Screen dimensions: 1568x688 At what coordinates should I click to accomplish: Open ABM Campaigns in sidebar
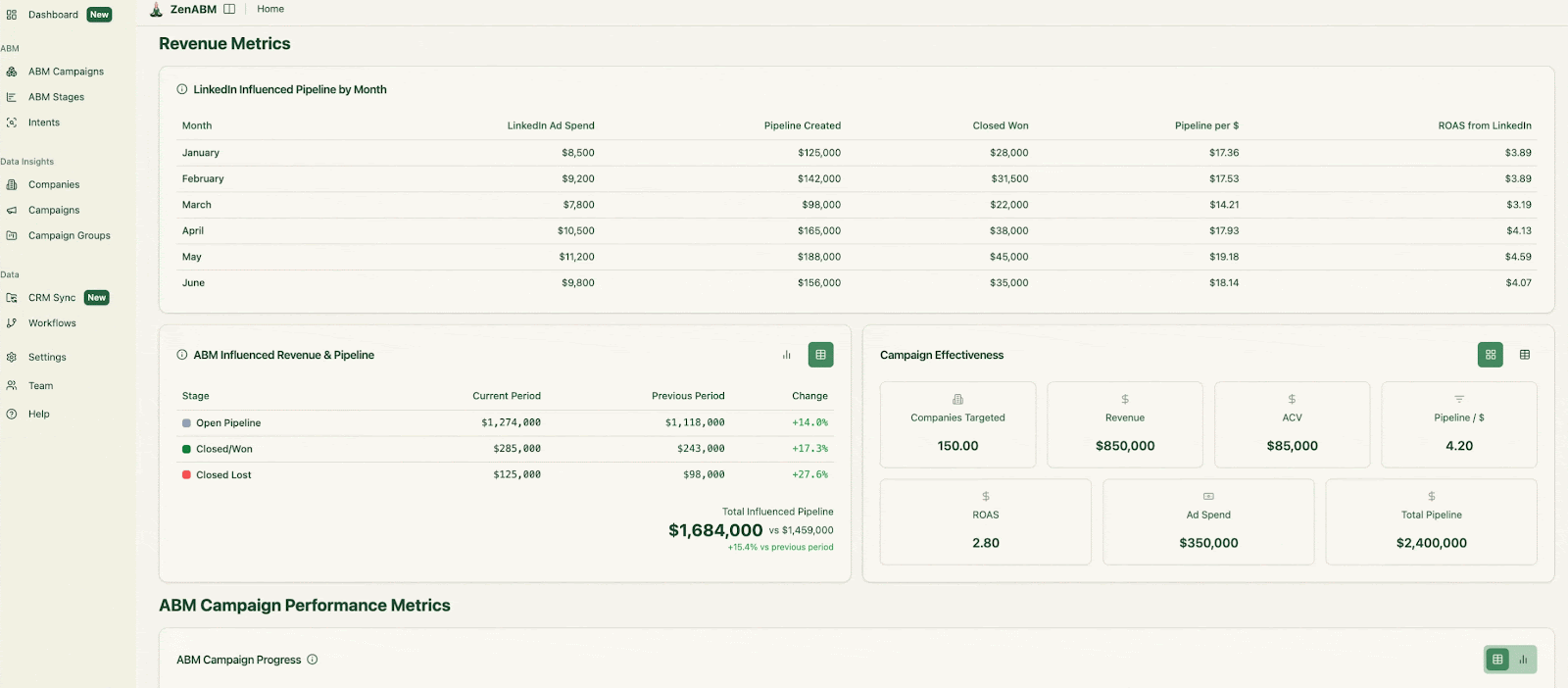coord(66,72)
